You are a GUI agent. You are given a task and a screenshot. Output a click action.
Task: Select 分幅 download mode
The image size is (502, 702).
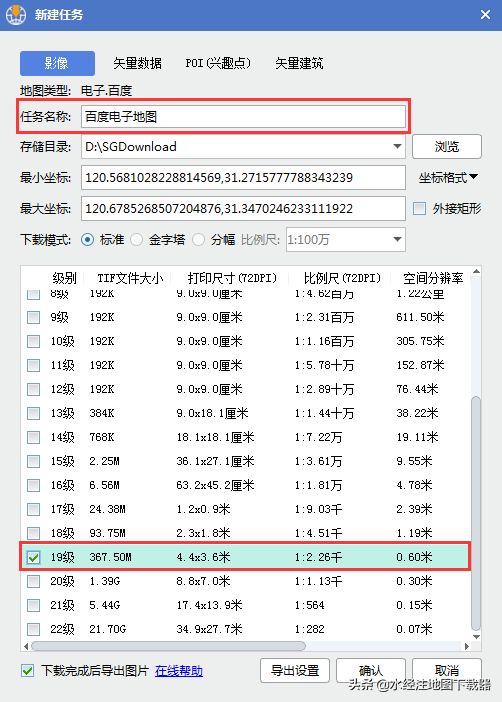198,240
